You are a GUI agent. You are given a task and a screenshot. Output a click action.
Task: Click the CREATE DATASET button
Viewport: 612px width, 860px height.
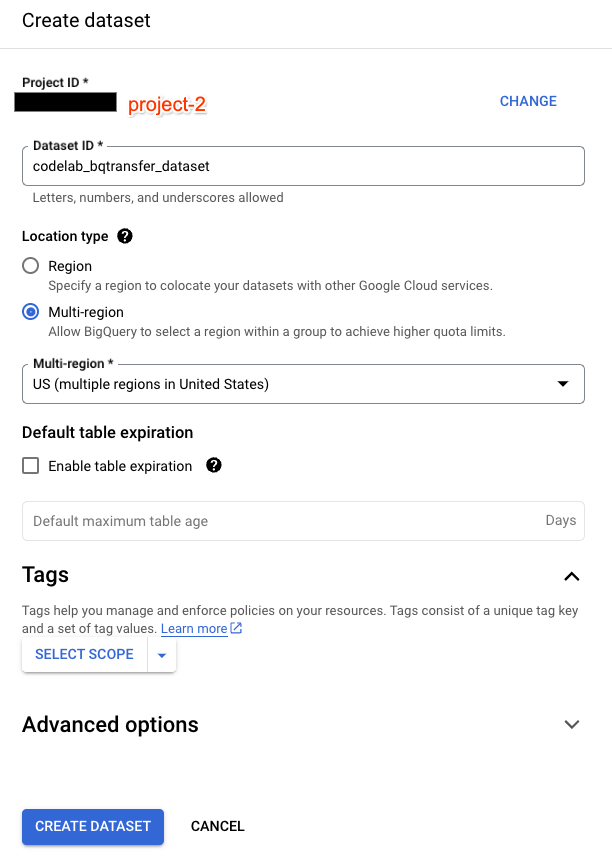coord(92,827)
